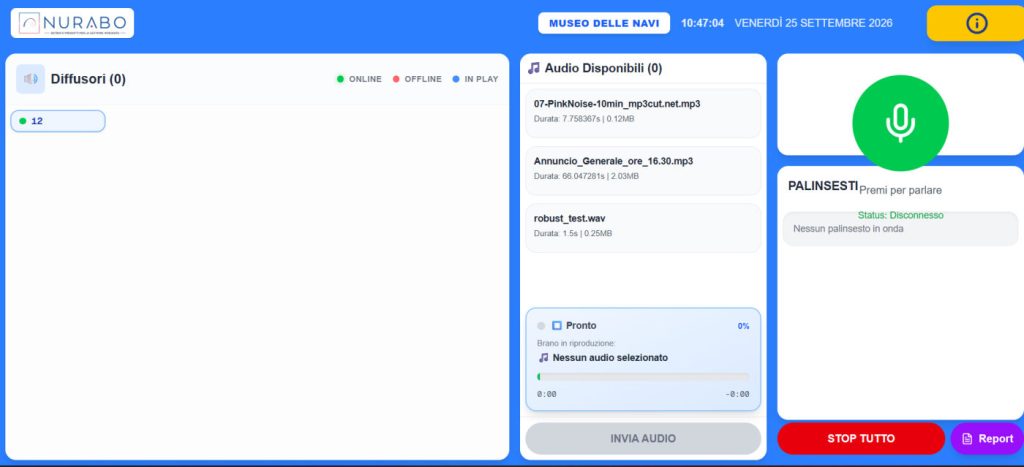Image resolution: width=1024 pixels, height=467 pixels.
Task: Select the robust_test.wav audio file
Action: point(643,228)
